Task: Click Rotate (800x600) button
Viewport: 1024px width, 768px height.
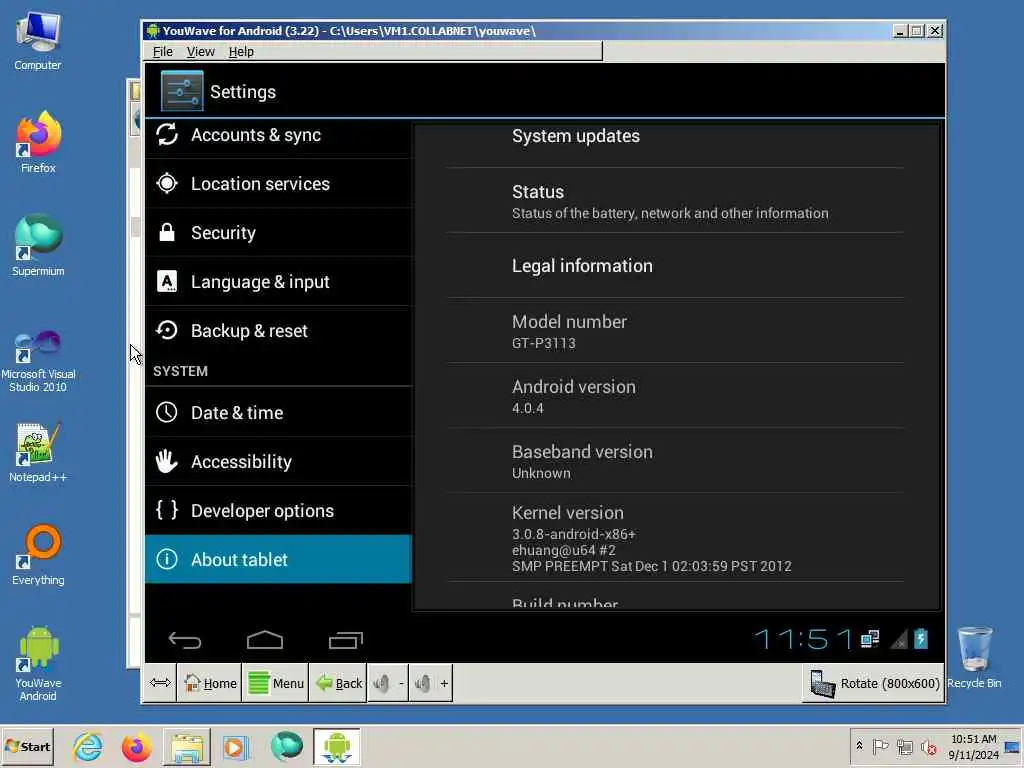Action: point(874,683)
